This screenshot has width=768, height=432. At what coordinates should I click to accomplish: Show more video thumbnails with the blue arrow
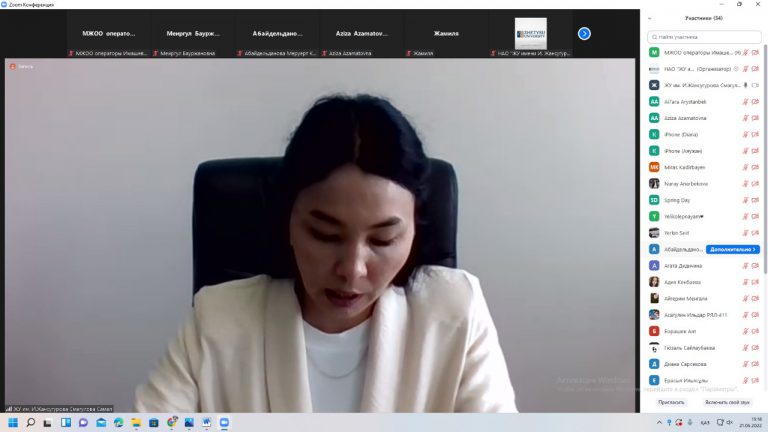tap(584, 33)
